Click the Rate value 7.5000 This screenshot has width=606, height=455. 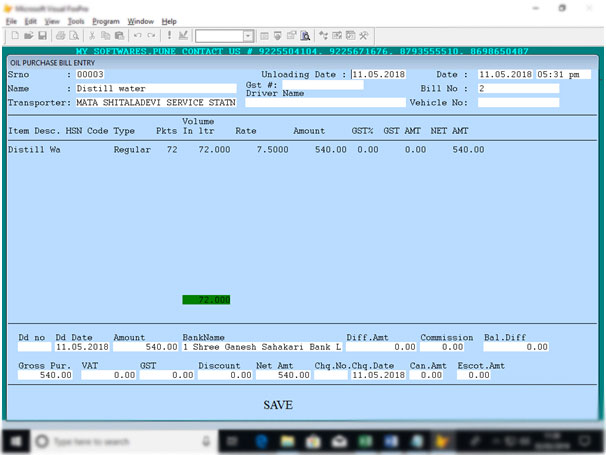point(272,150)
